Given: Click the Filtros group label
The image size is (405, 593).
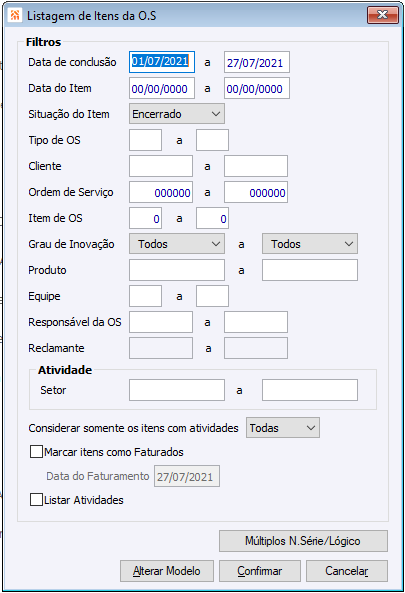Looking at the screenshot, I should (43, 42).
